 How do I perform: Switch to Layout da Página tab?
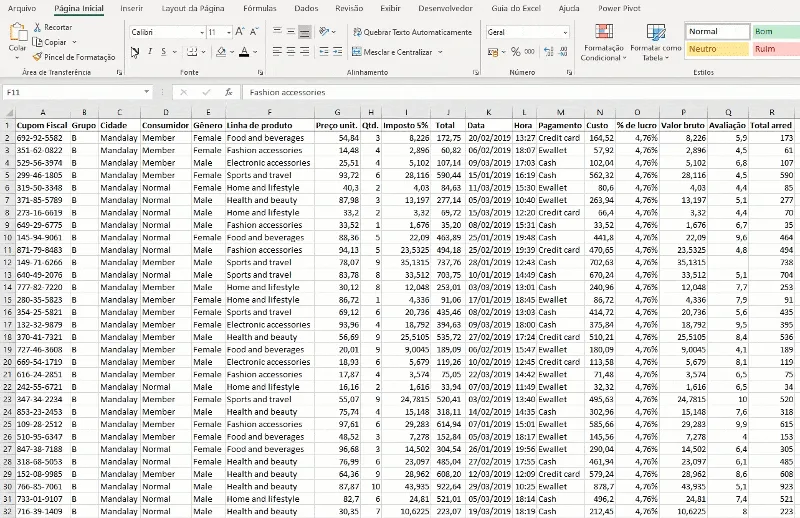[x=193, y=8]
